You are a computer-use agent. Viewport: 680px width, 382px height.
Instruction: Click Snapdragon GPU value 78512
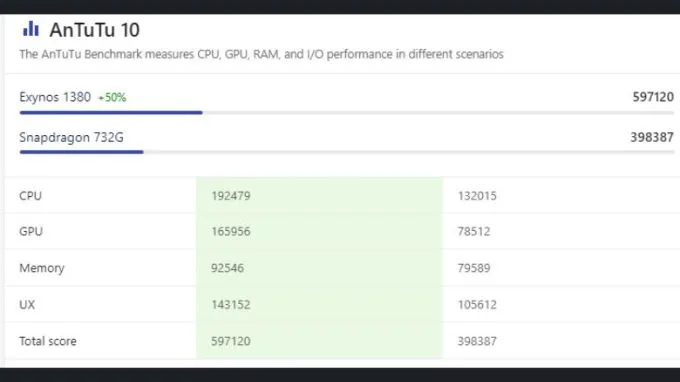[474, 232]
